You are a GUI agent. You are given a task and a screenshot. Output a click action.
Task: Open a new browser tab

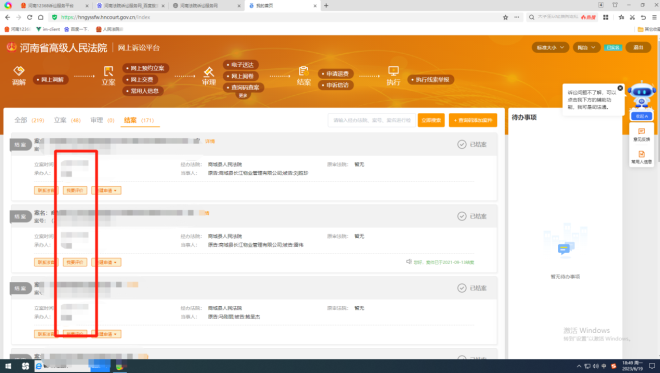pyautogui.click(x=326, y=5)
